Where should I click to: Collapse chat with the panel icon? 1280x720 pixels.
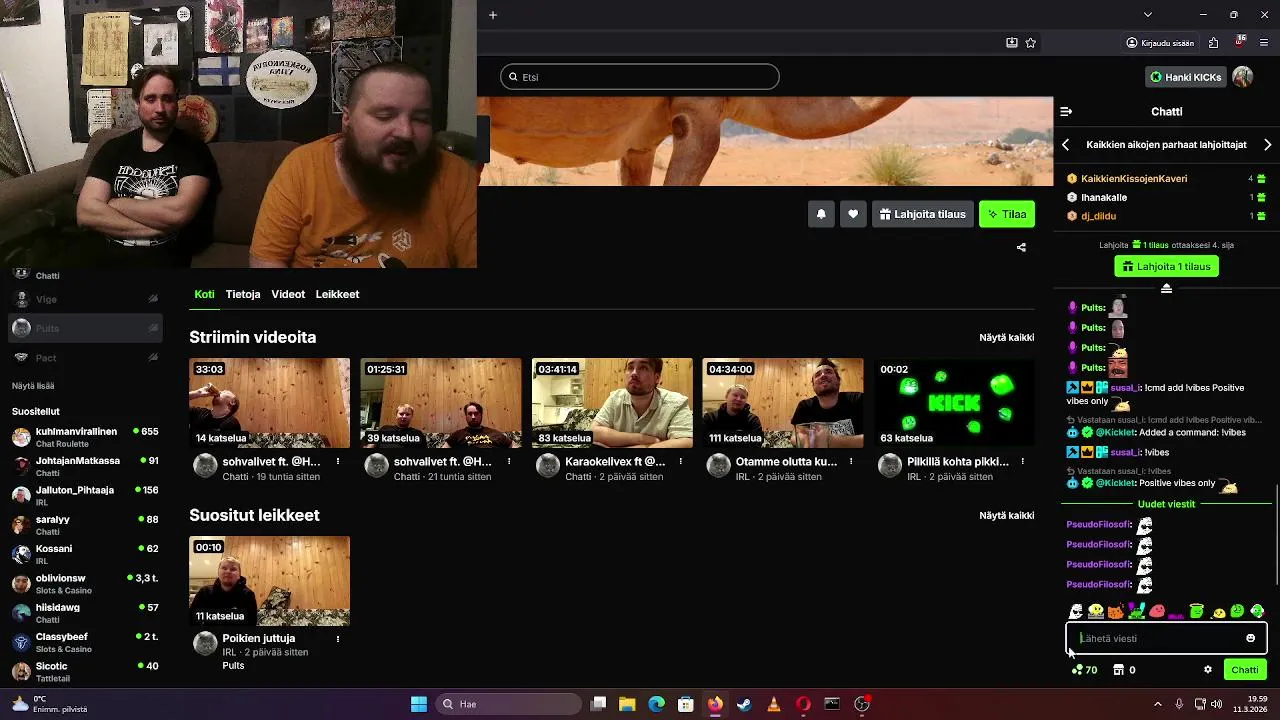pos(1066,112)
